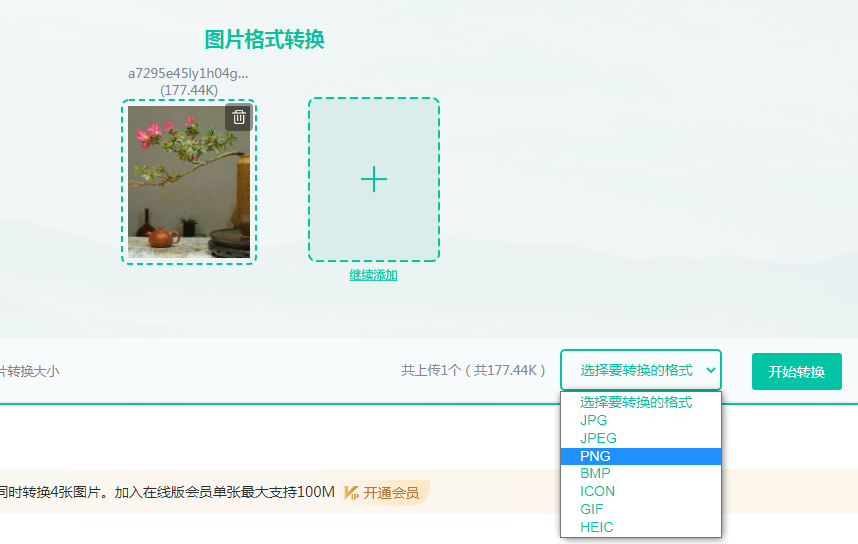Click the flower bonsai image thumbnail
The width and height of the screenshot is (858, 544).
pyautogui.click(x=189, y=182)
